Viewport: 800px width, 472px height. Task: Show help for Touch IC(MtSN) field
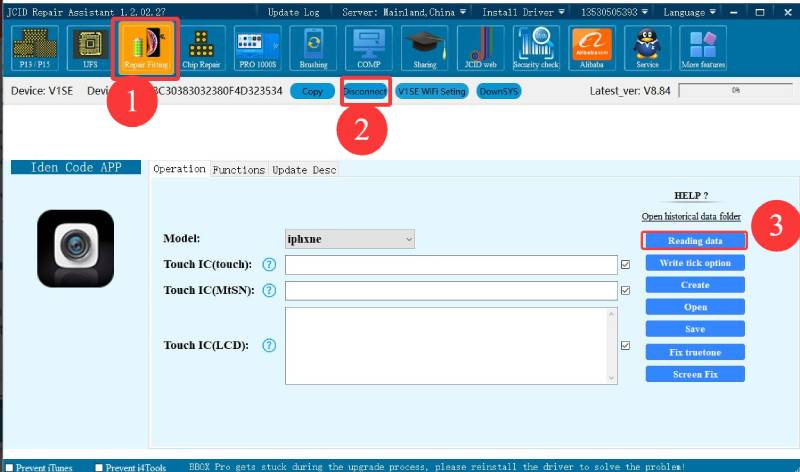pyautogui.click(x=269, y=290)
